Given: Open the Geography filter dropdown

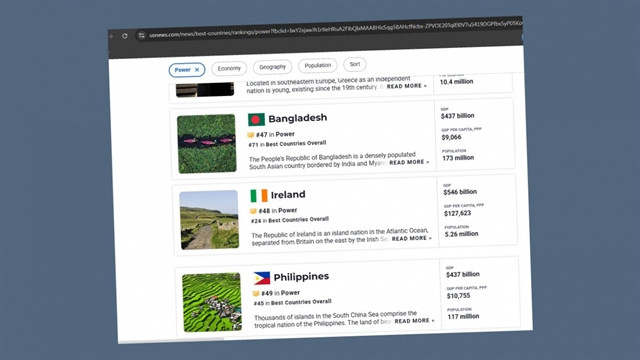Looking at the screenshot, I should tap(273, 67).
